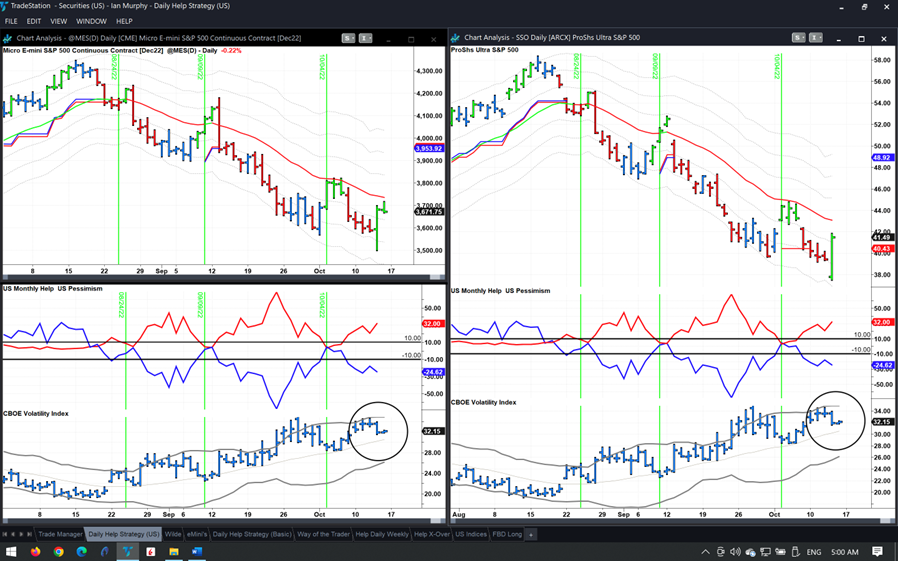Switch to the Way of the Trader tab
The height and width of the screenshot is (561, 898).
324,535
